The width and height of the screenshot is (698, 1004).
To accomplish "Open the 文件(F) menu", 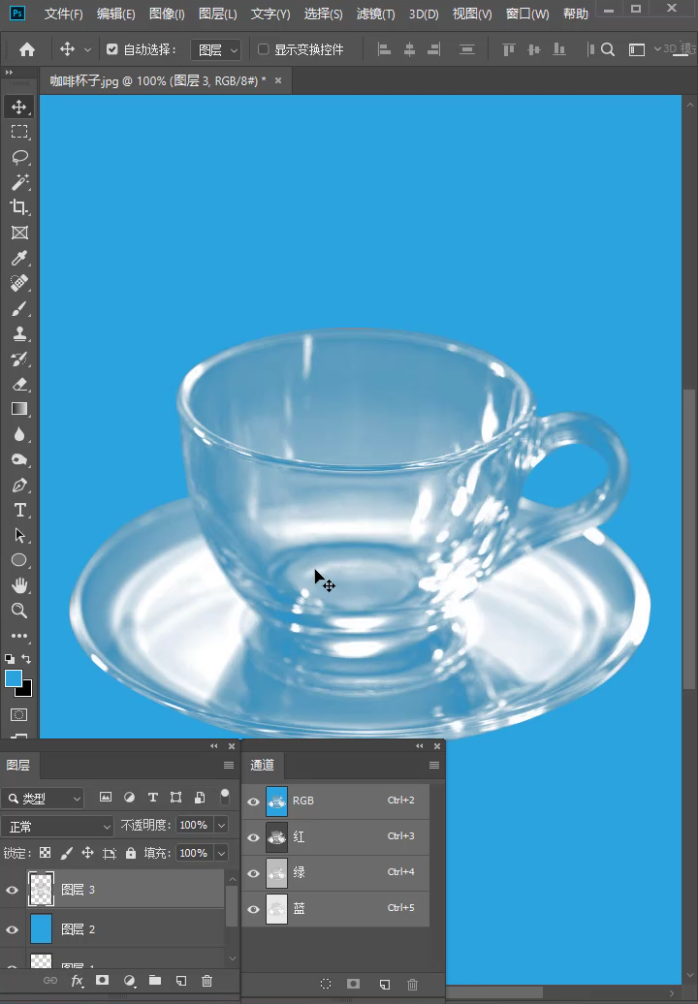I will point(63,14).
